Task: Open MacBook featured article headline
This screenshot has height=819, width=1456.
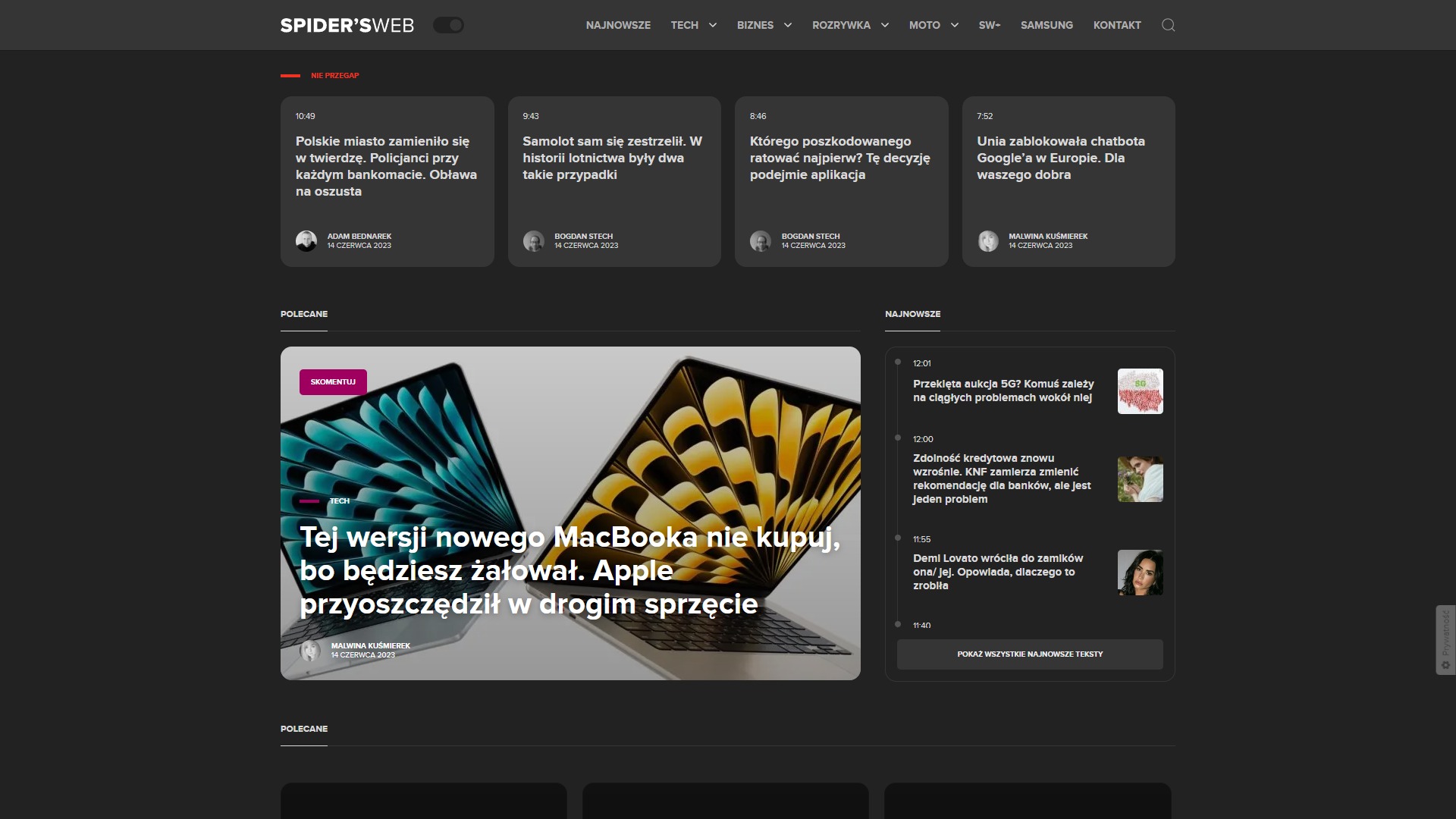Action: click(570, 571)
